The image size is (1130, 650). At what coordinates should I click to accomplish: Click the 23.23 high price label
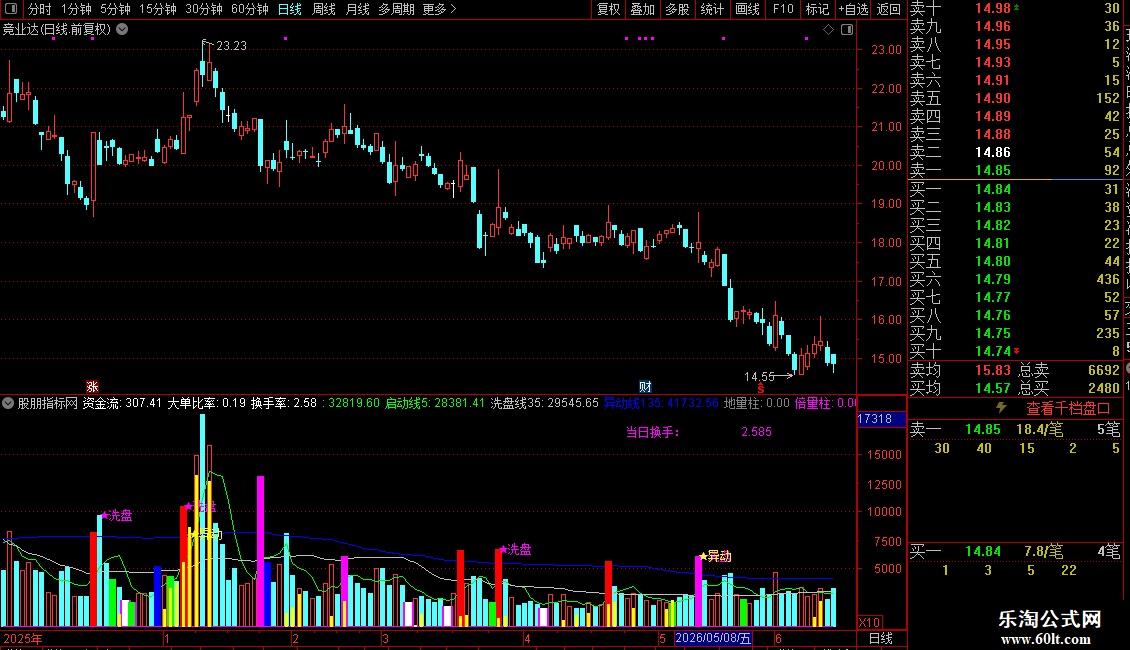tap(231, 45)
